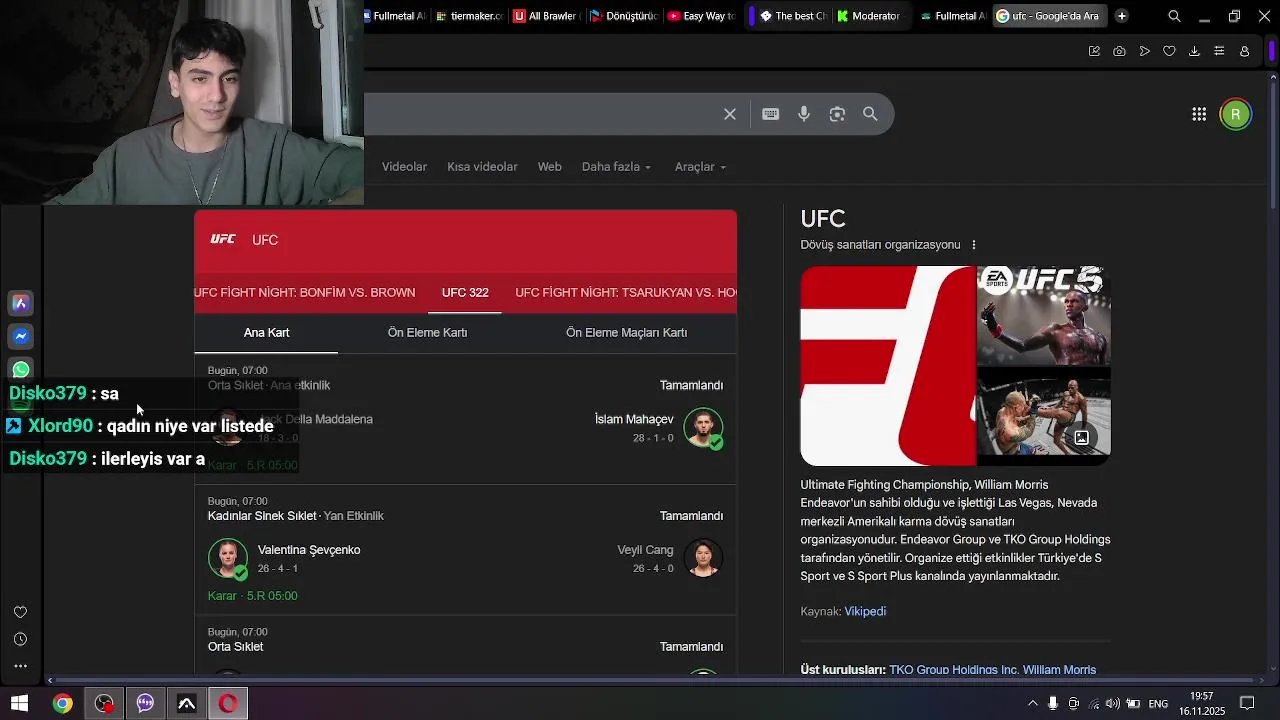Click the player arrow icon in toolbar

point(1144,51)
